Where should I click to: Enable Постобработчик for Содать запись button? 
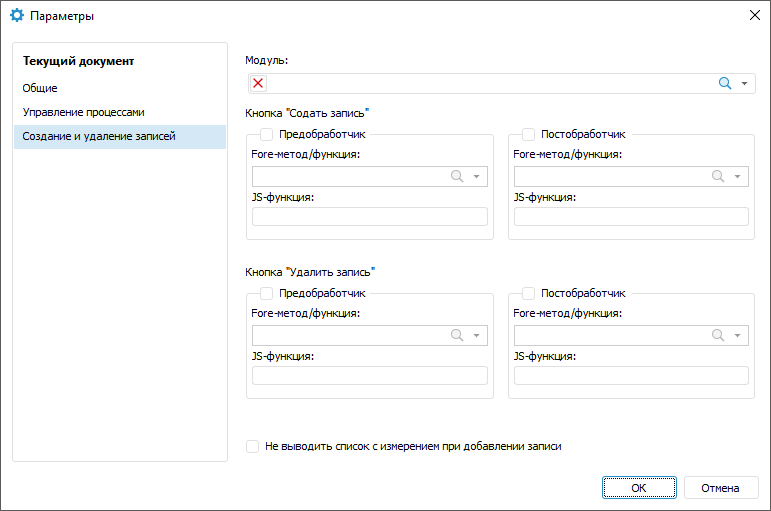[528, 134]
